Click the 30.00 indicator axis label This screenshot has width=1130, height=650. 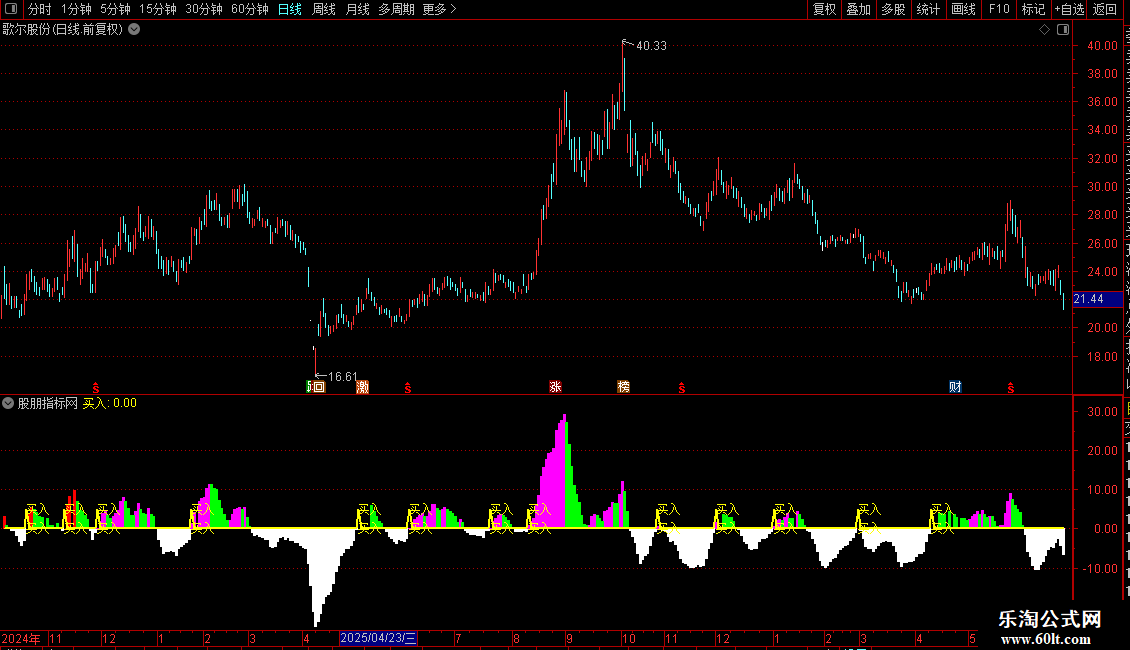tap(1103, 411)
